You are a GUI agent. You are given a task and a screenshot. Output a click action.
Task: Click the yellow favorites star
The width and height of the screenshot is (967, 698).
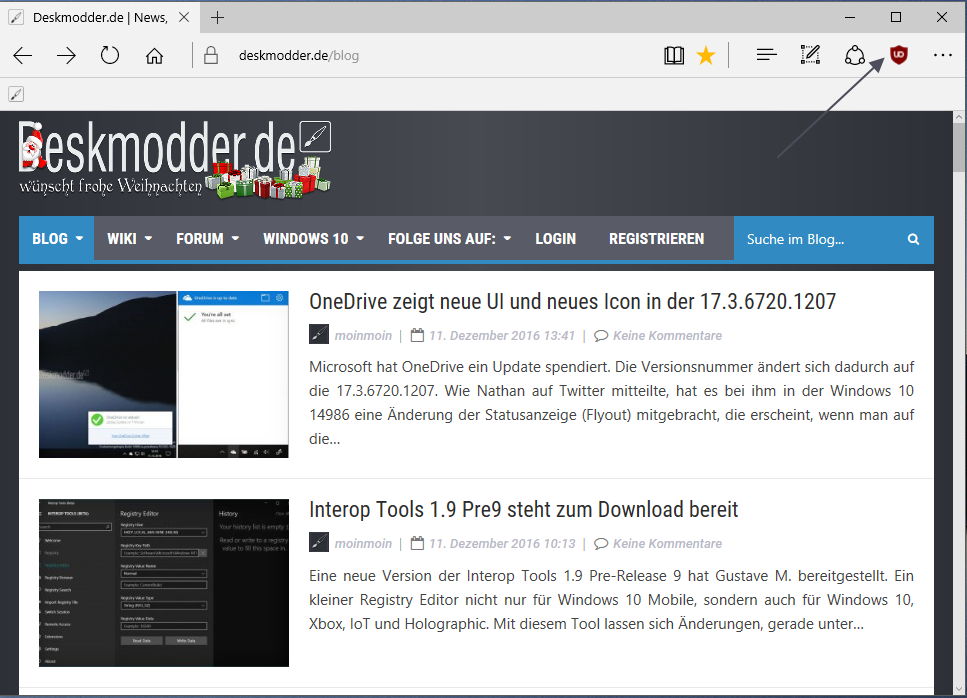tap(706, 55)
